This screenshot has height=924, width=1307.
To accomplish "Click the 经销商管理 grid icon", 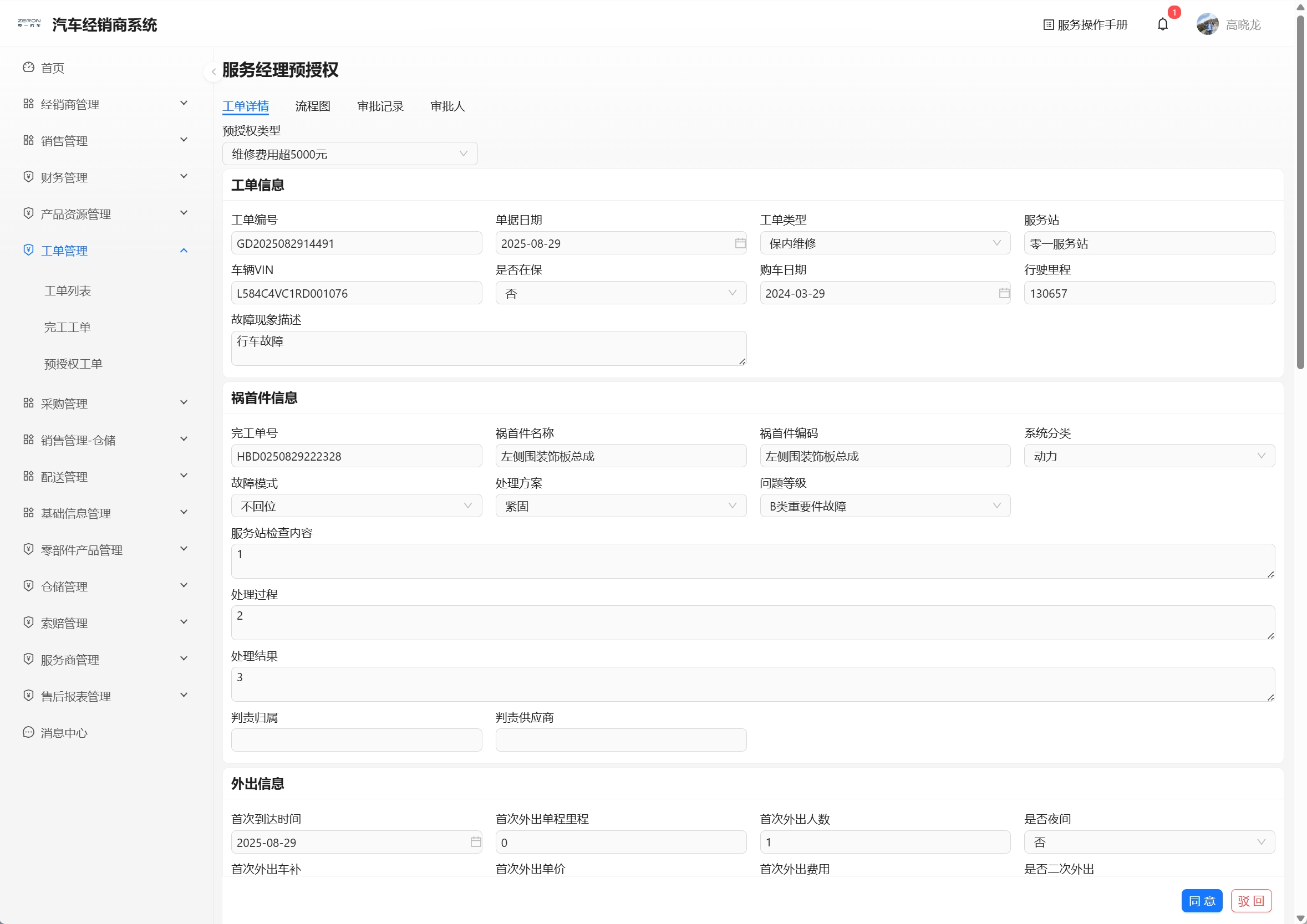I will click(28, 104).
